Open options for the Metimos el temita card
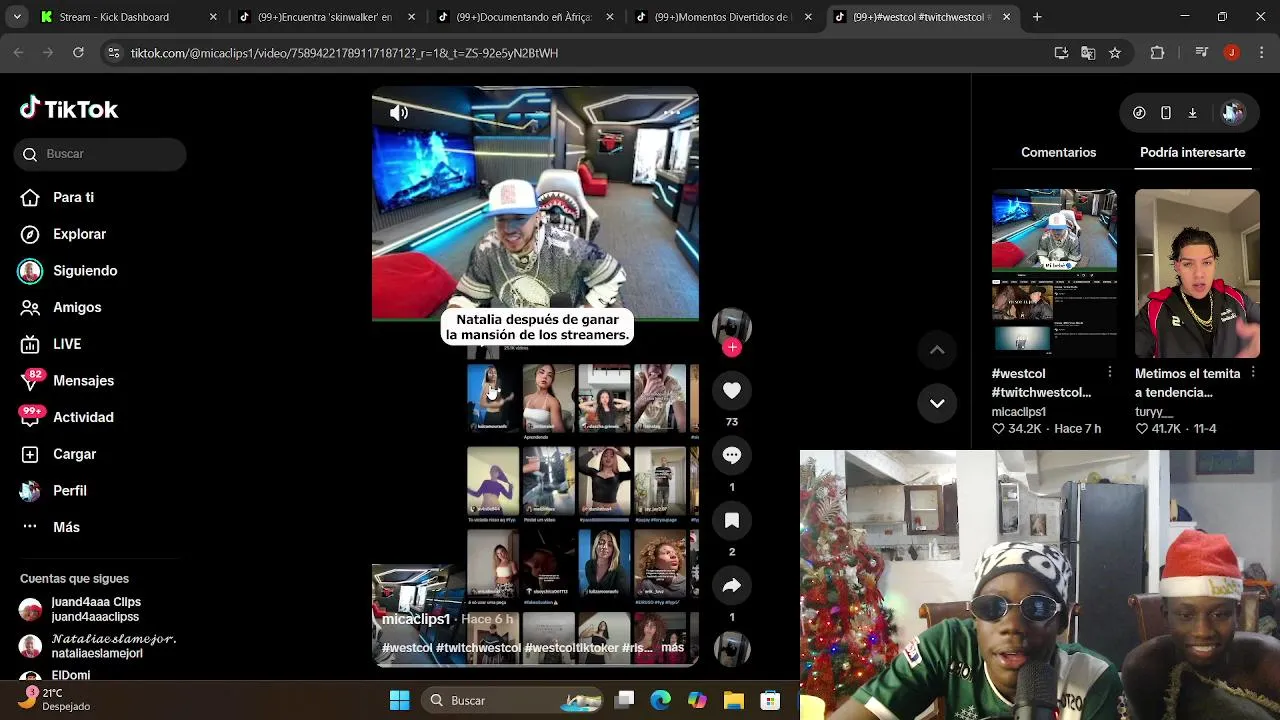Screen dimensions: 1280x720 point(1253,372)
